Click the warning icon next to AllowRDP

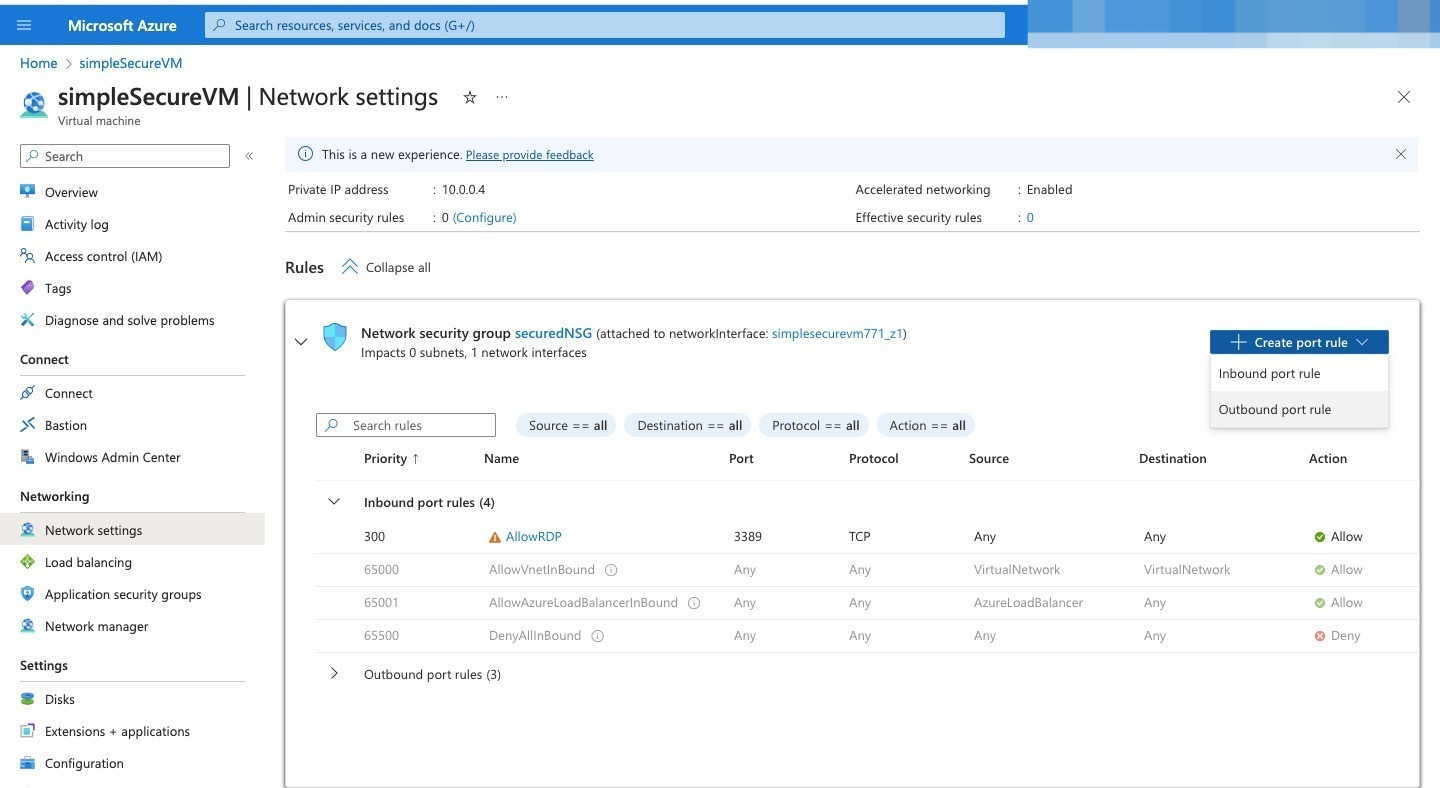pos(495,537)
